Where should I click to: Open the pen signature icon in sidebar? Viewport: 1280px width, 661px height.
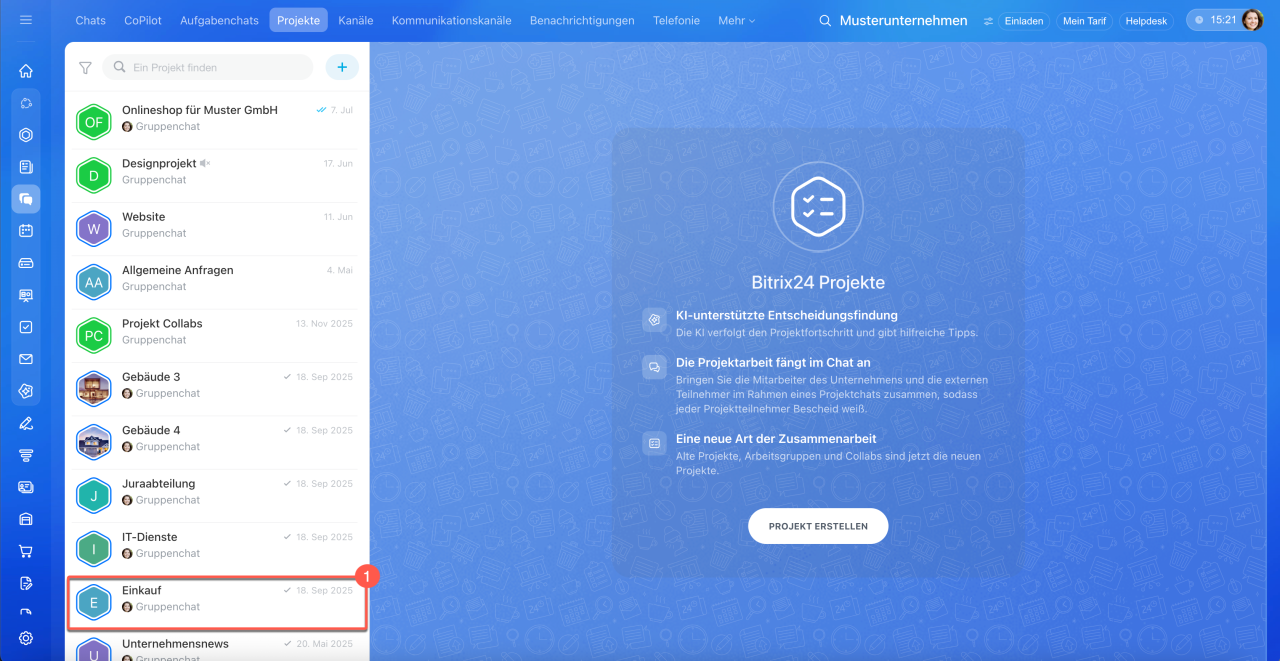click(x=26, y=423)
